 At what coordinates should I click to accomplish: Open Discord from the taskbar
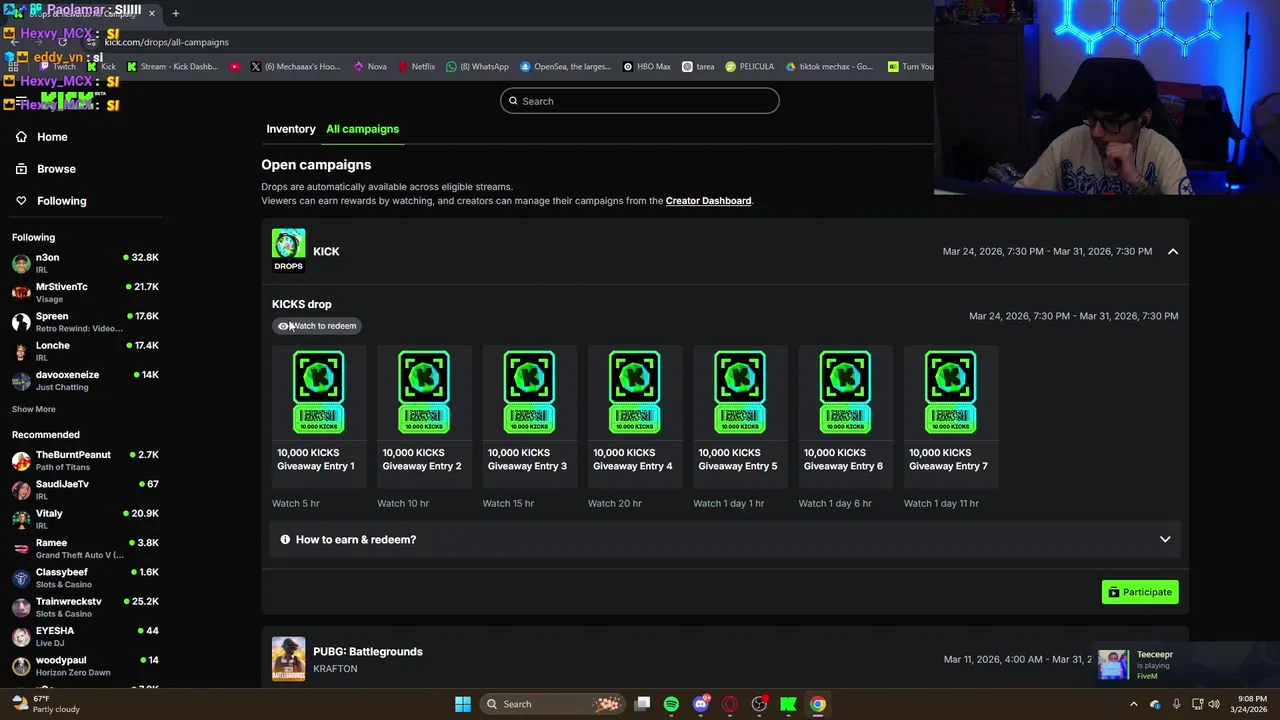[x=701, y=704]
